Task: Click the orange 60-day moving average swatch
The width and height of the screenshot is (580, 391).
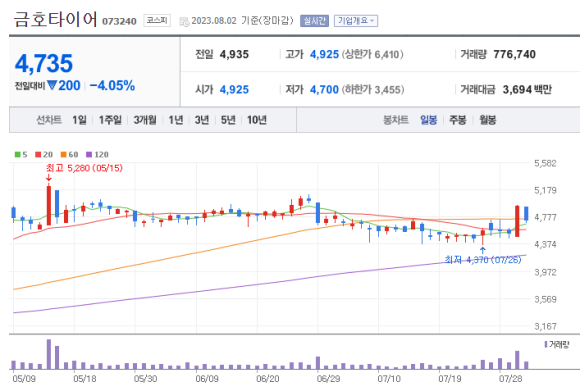Action: point(64,155)
